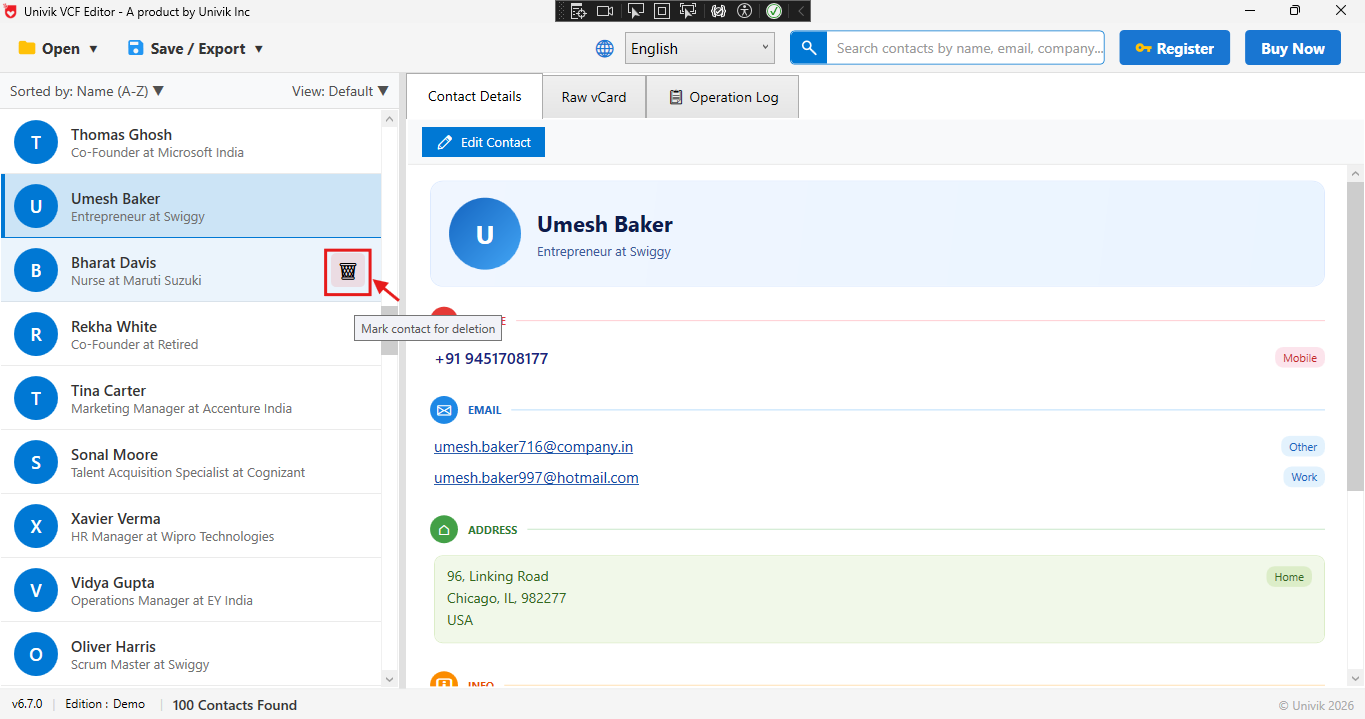Click the Home address type tag
Viewport: 1365px width, 719px height.
tap(1289, 577)
